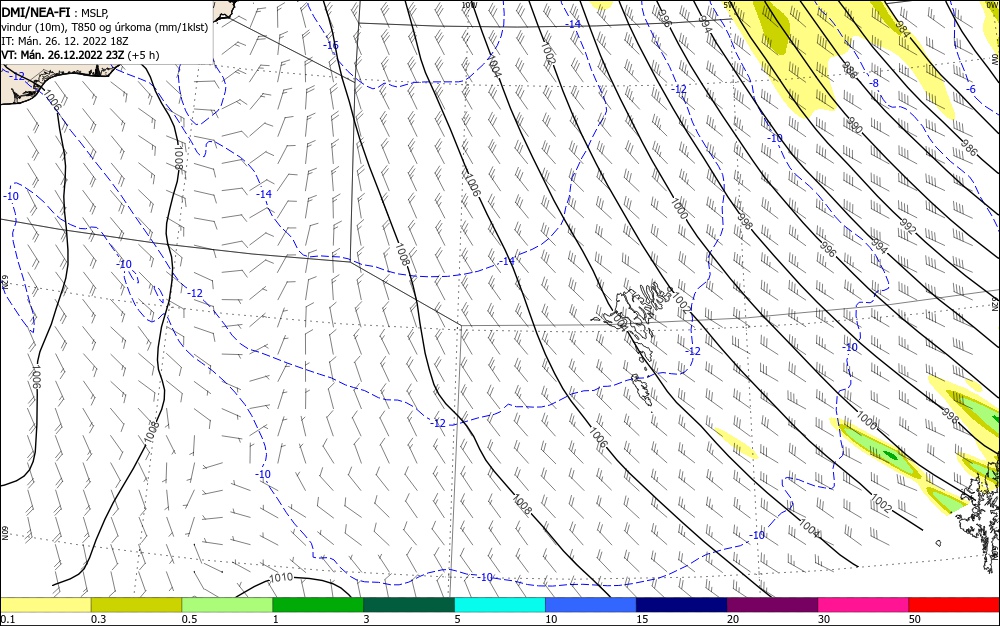This screenshot has width=1000, height=626.
Task: Select the dark teal 3–5 legend swatch
Action: pyautogui.click(x=409, y=605)
